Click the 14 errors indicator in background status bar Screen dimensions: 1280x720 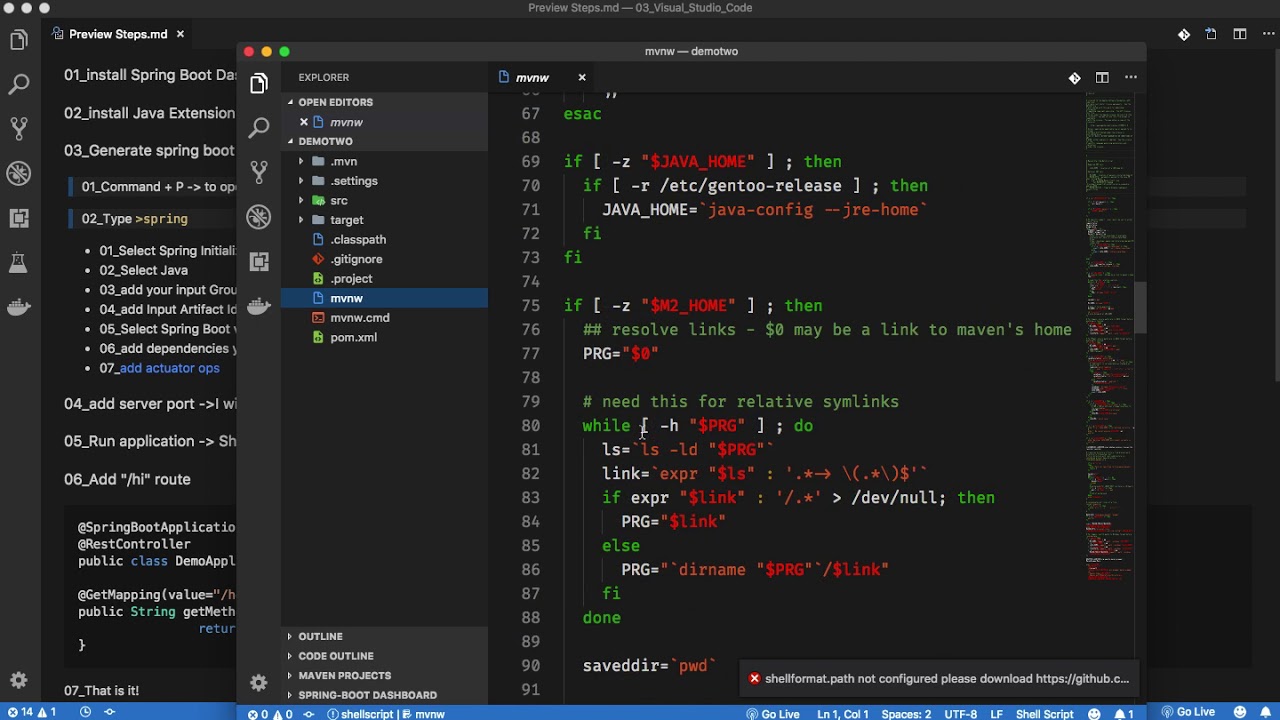pyautogui.click(x=32, y=712)
